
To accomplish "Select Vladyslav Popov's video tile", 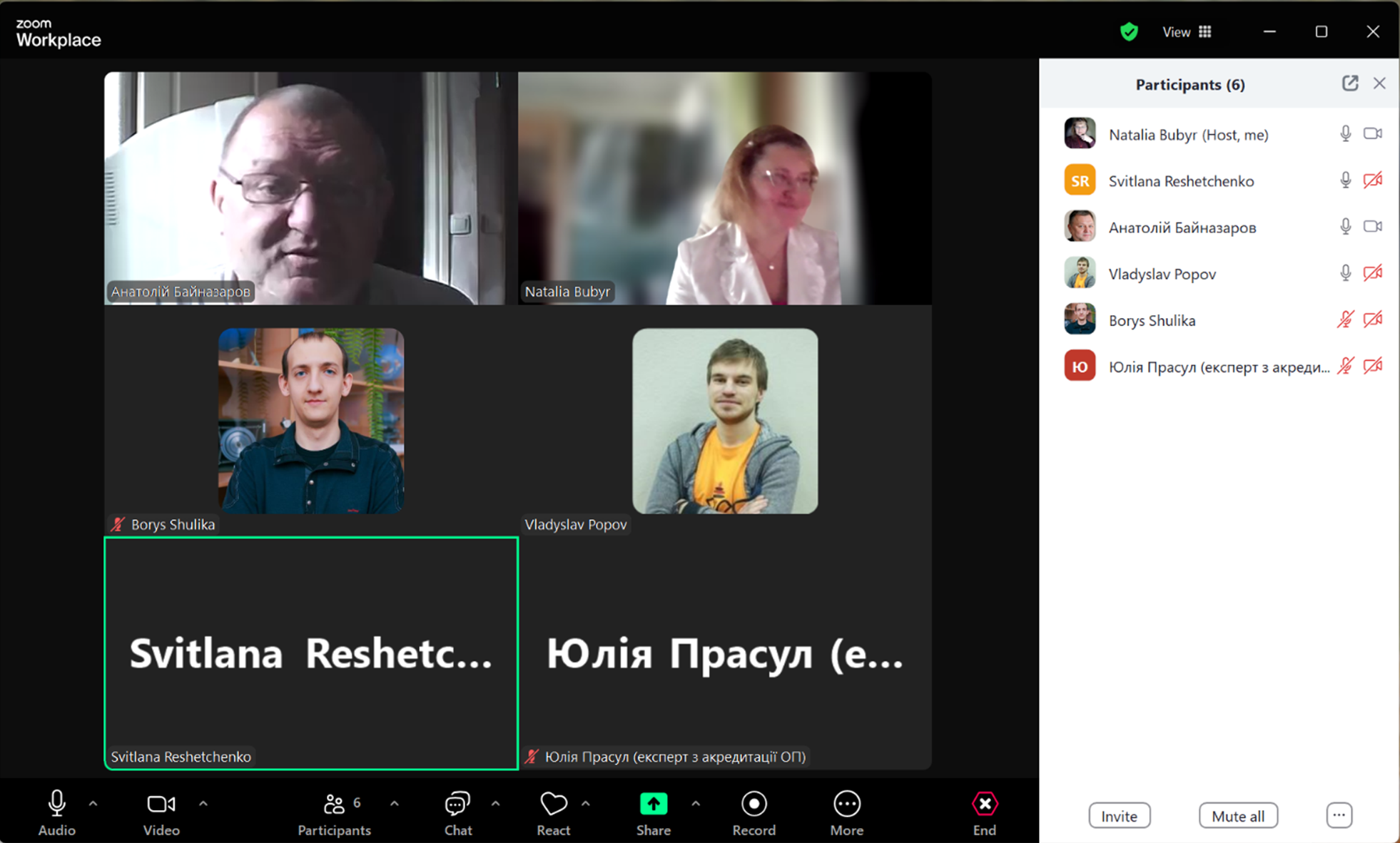I will pyautogui.click(x=724, y=421).
